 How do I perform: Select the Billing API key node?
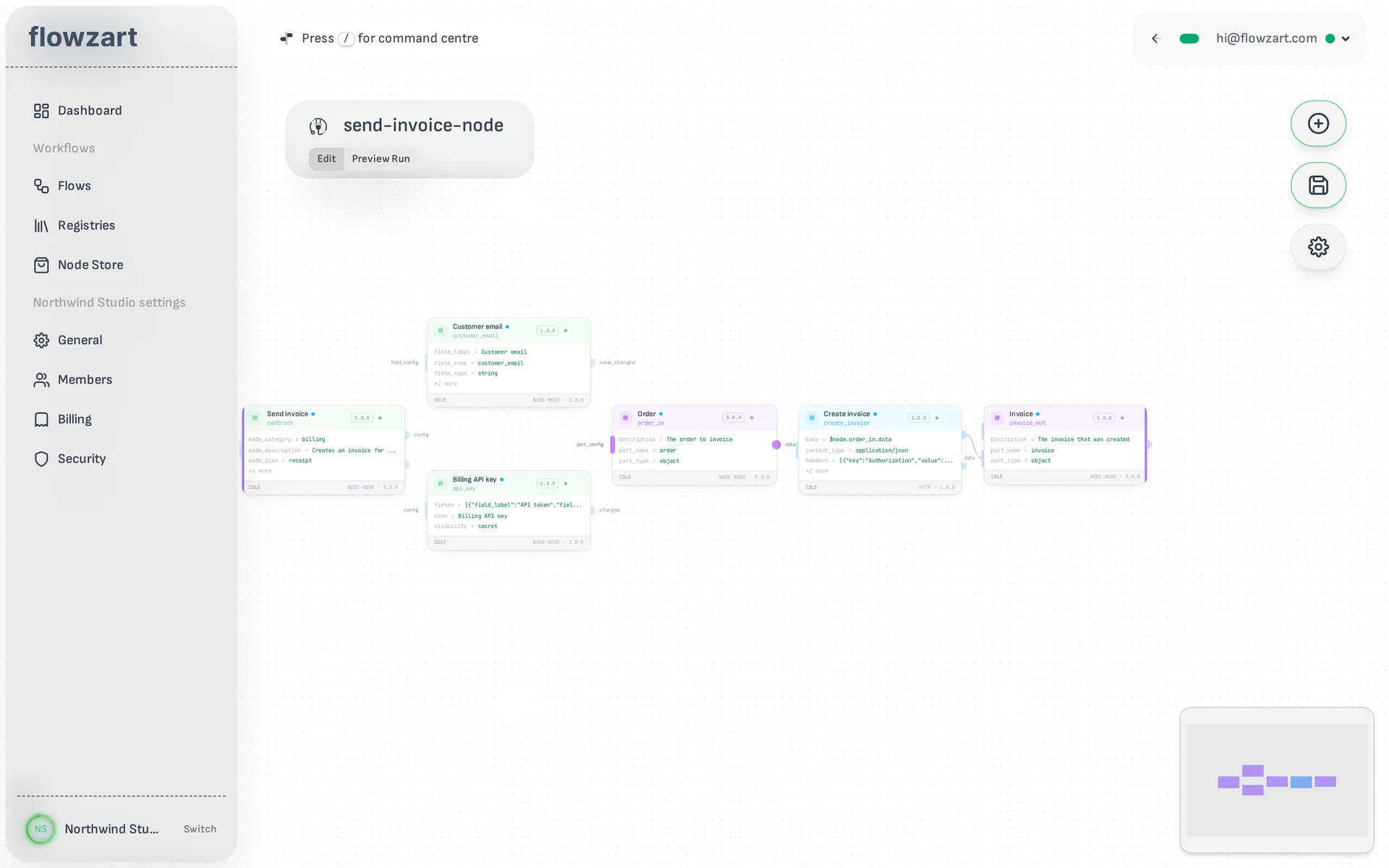point(509,511)
